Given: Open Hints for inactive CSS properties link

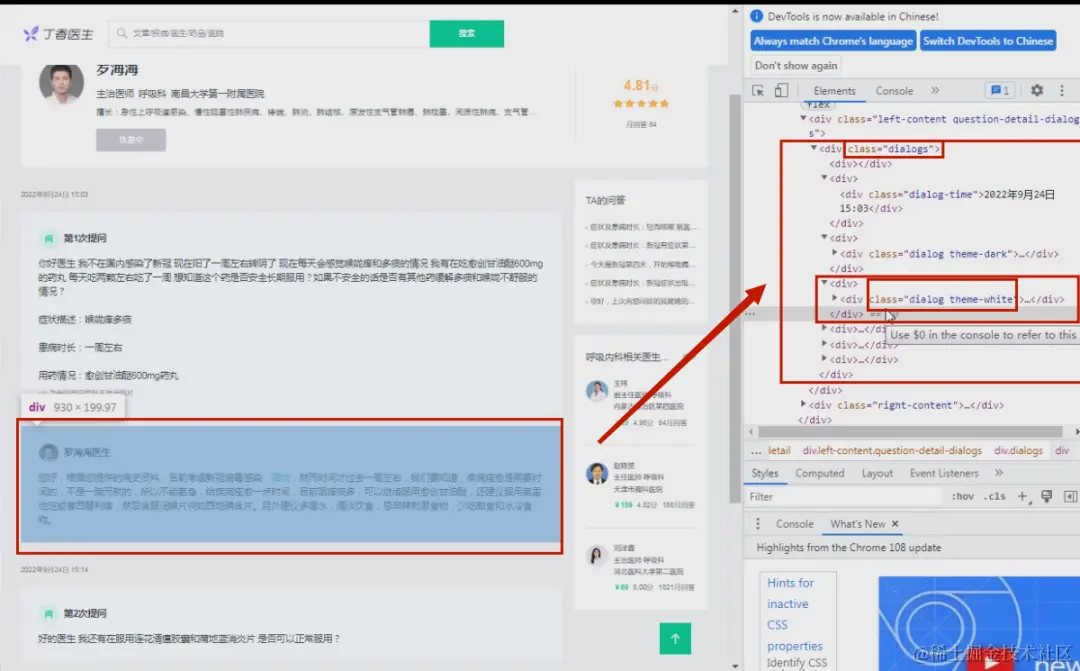Looking at the screenshot, I should (795, 614).
